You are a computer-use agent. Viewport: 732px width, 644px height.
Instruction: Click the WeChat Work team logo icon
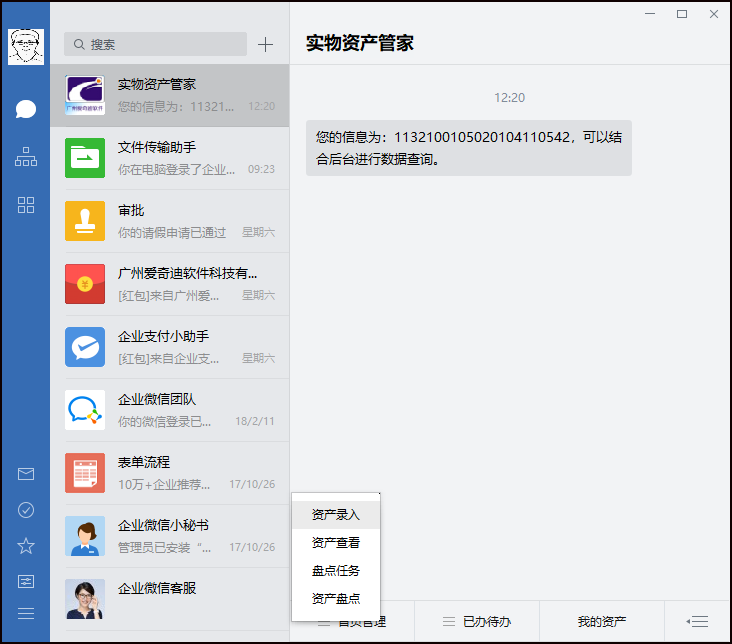(x=85, y=410)
